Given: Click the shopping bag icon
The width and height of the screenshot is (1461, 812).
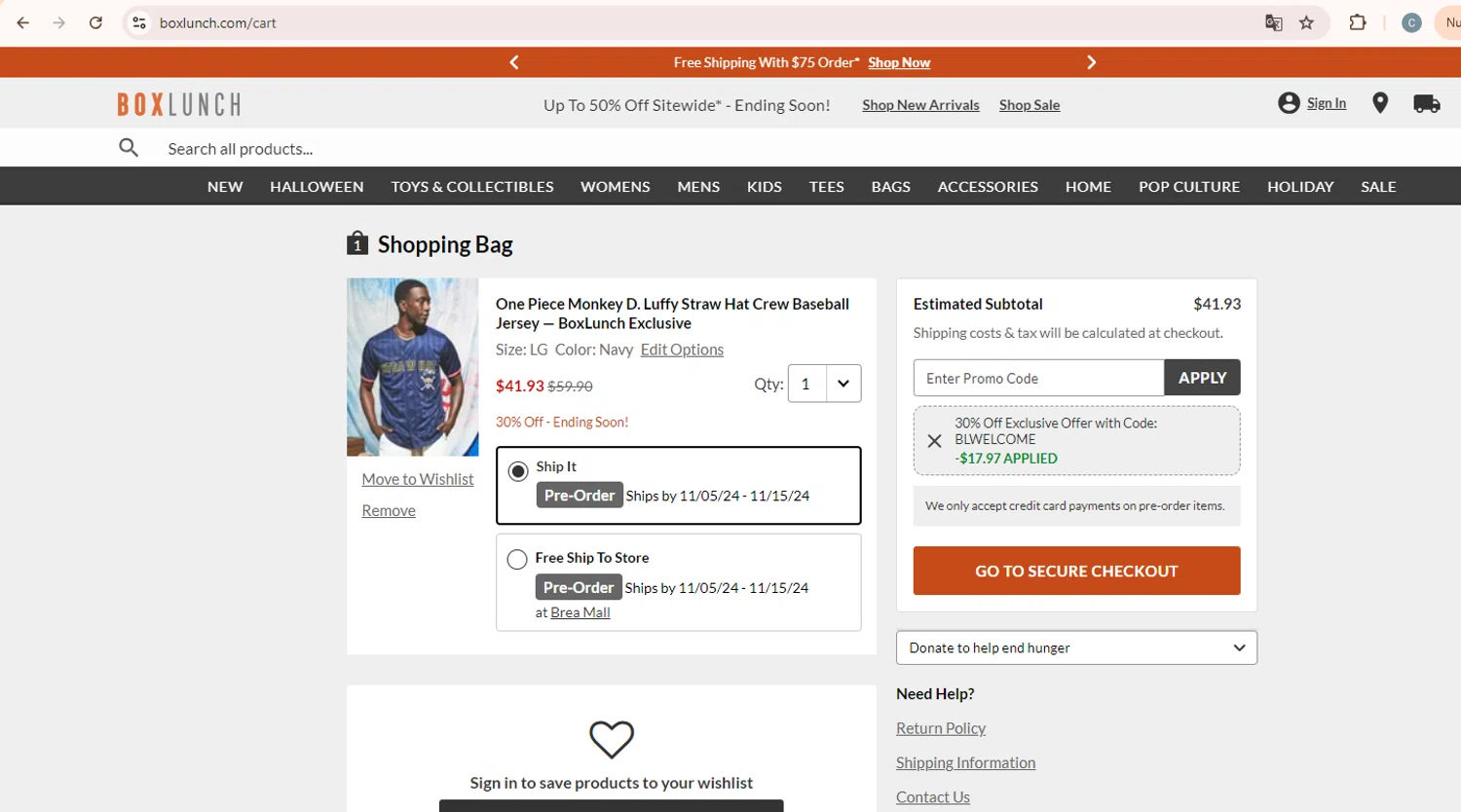Looking at the screenshot, I should point(357,243).
